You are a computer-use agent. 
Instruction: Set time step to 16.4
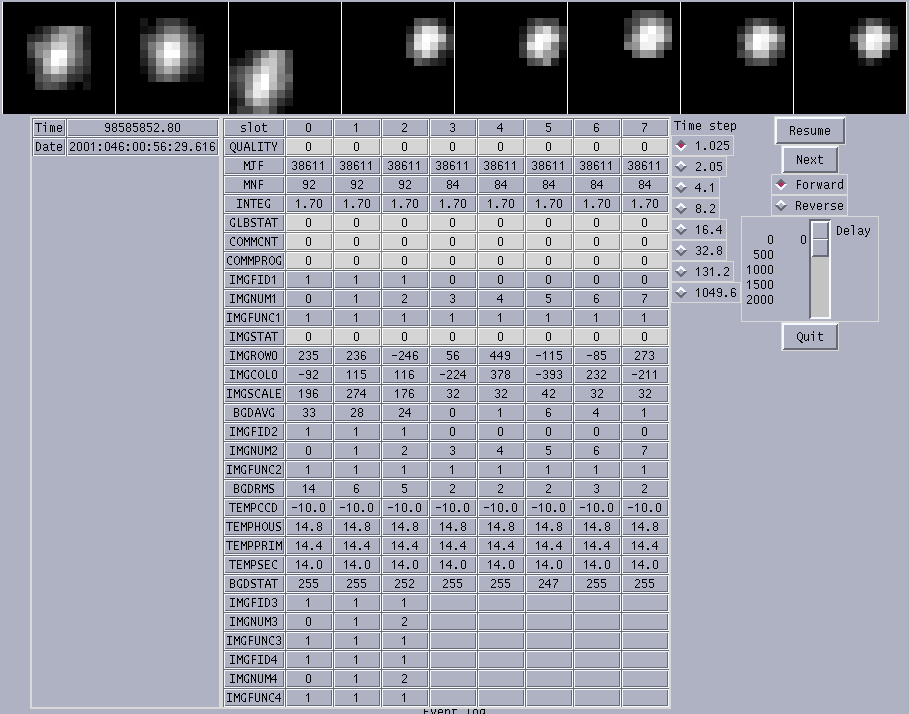tap(699, 230)
